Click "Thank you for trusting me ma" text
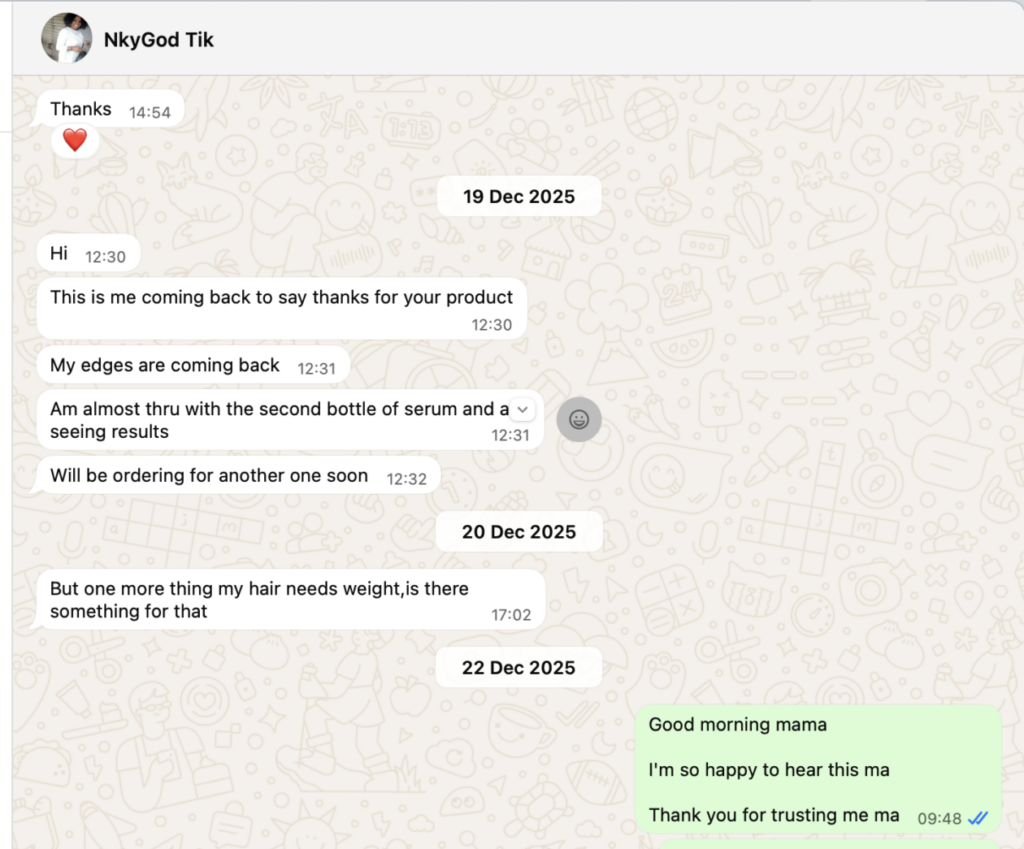The height and width of the screenshot is (849, 1024). 774,815
